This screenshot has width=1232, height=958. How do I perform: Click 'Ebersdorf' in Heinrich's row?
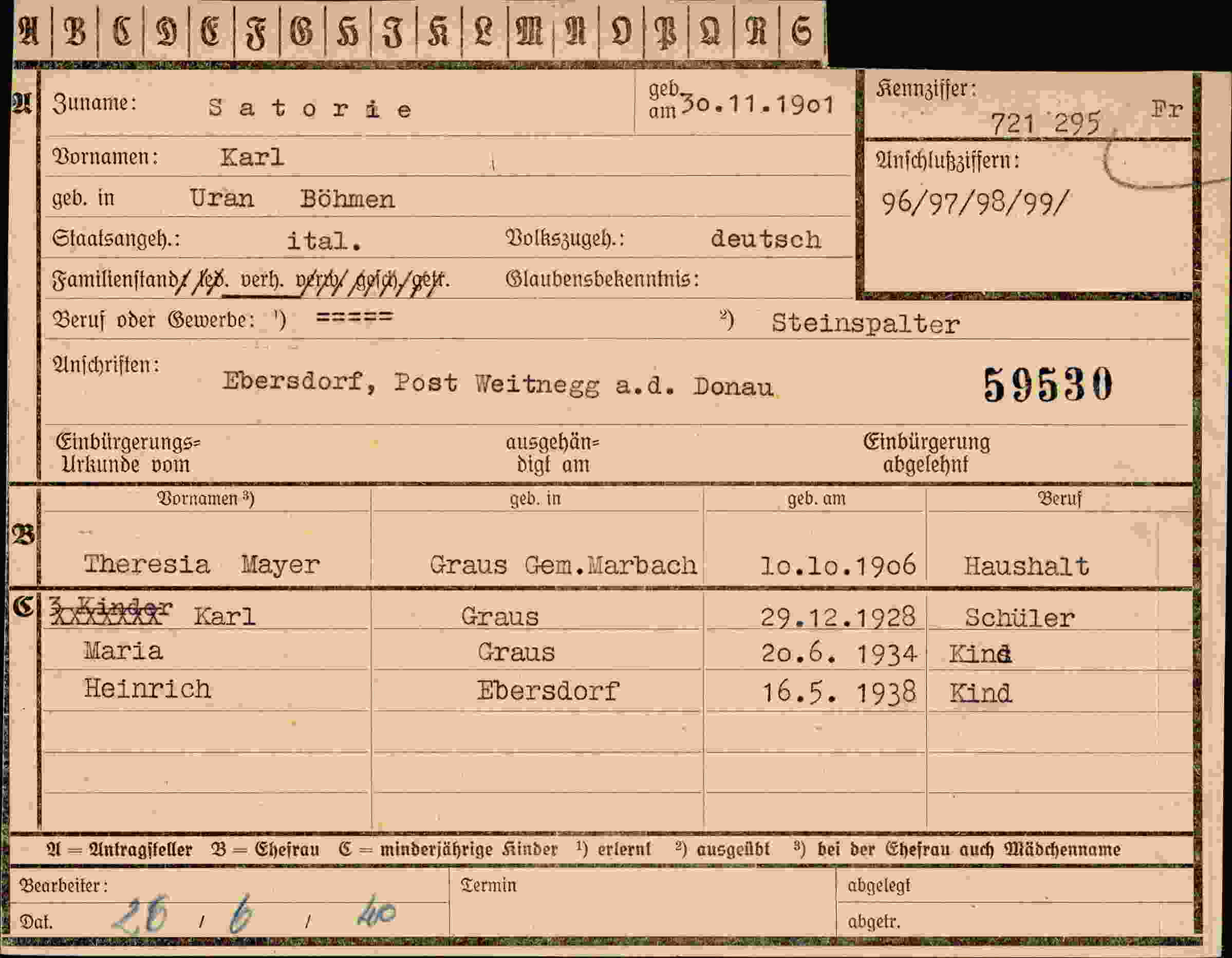[x=548, y=691]
